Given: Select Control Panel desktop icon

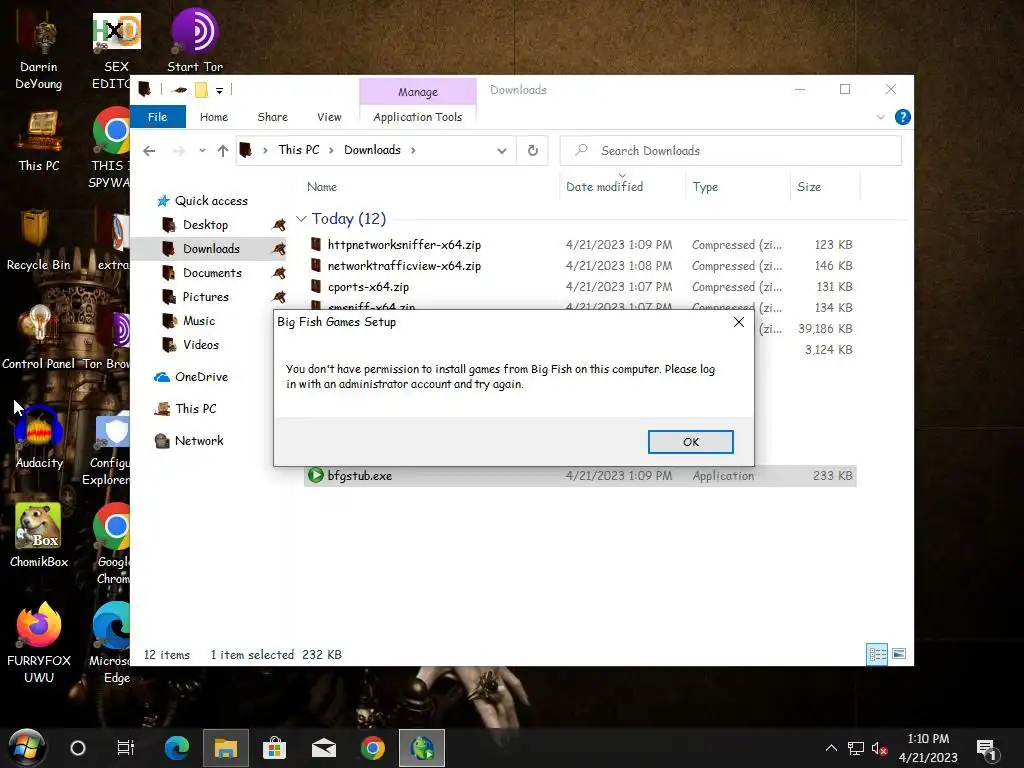Looking at the screenshot, I should (39, 338).
